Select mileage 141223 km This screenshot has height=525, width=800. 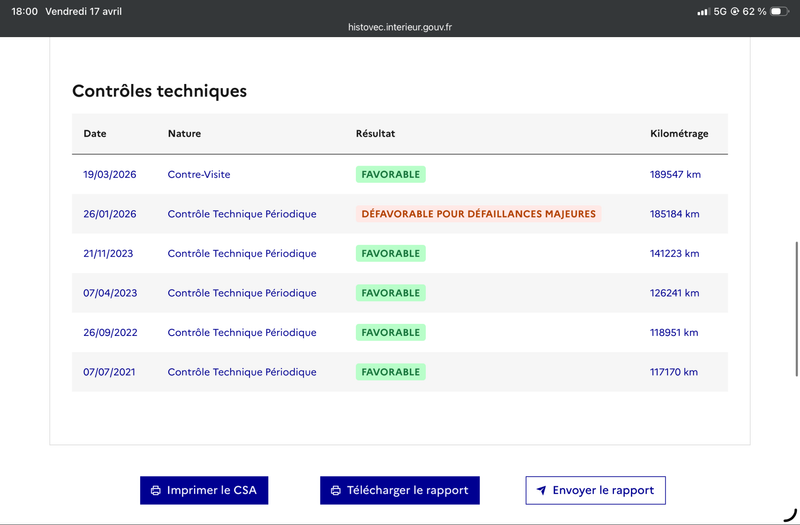point(674,254)
